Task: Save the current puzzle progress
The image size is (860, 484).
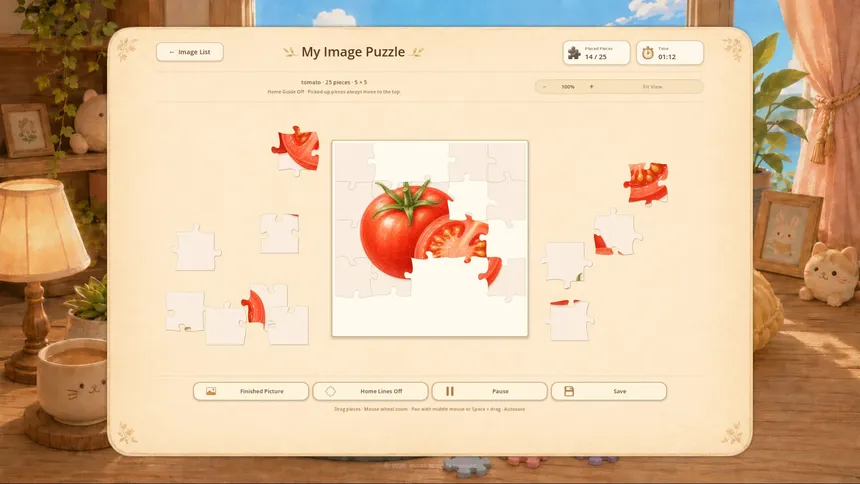Action: (609, 391)
